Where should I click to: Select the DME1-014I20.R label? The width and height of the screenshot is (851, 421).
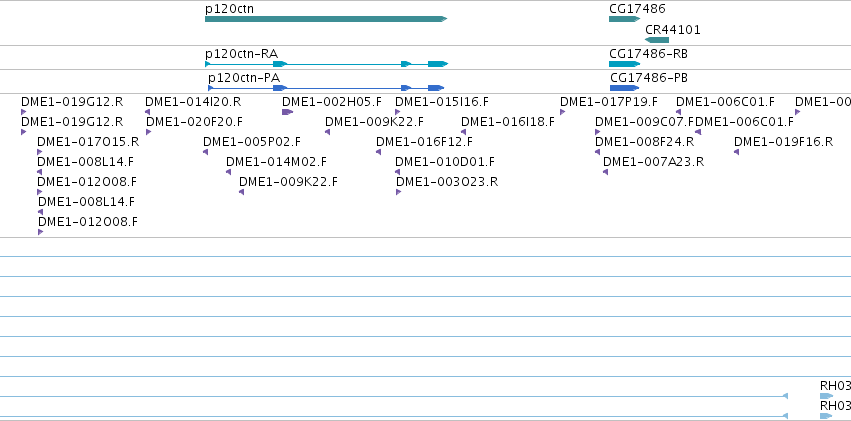coord(193,102)
